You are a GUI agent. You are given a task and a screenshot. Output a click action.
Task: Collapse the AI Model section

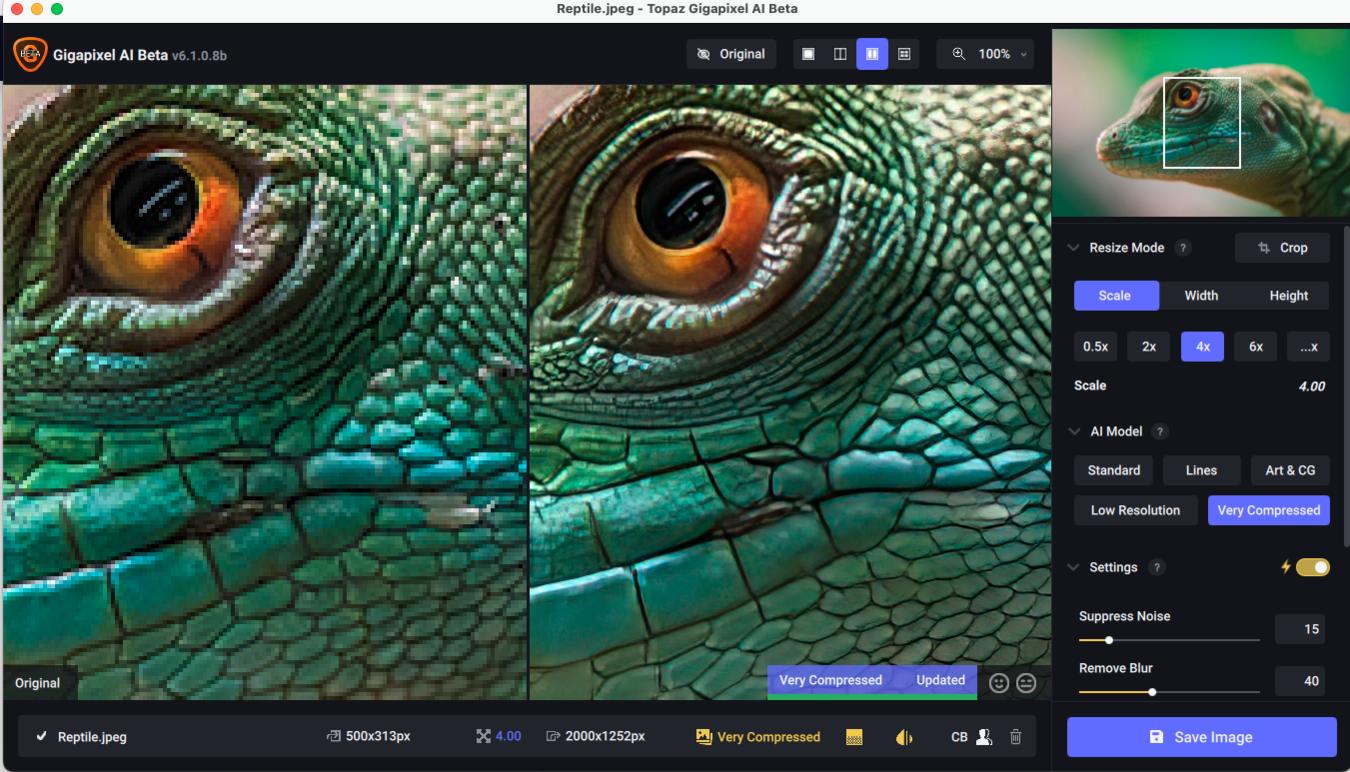pos(1074,432)
